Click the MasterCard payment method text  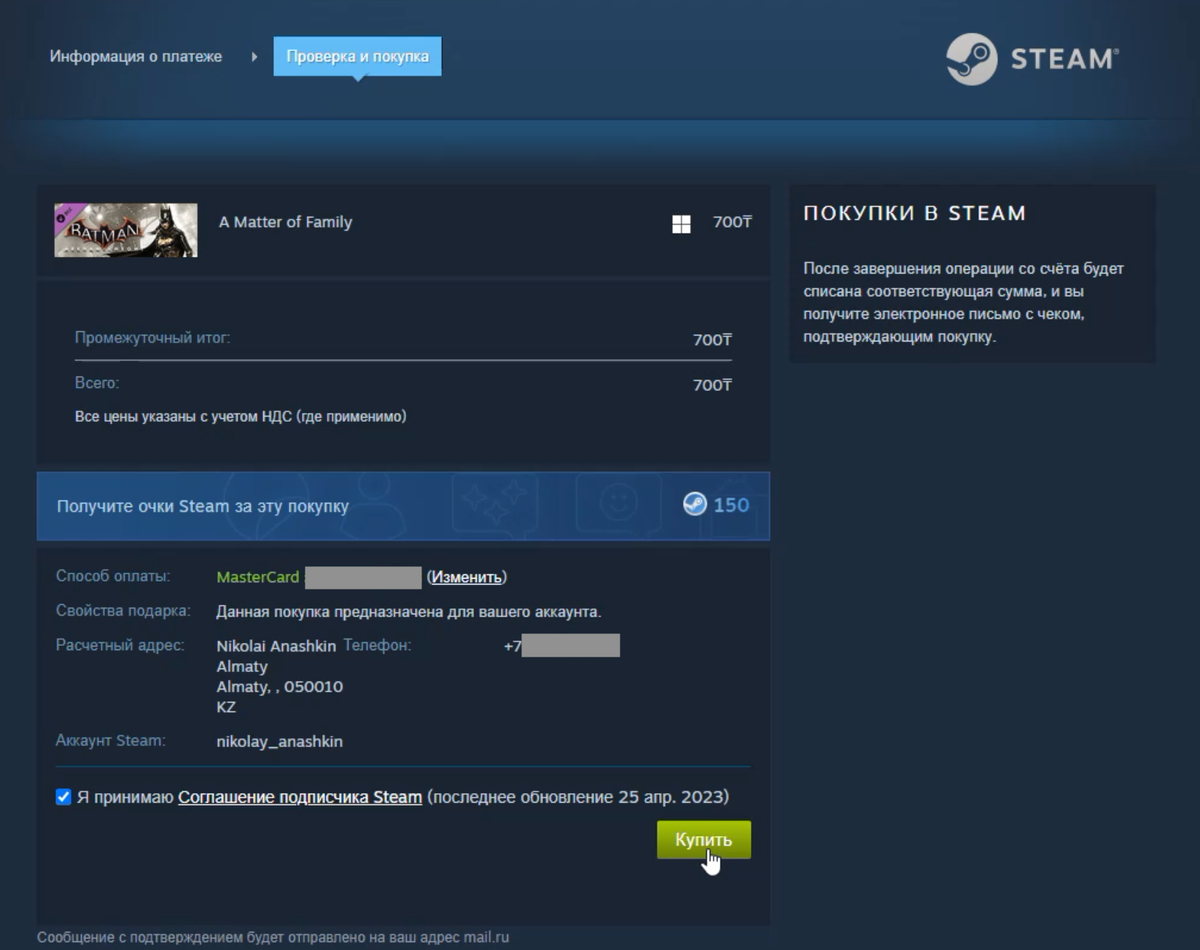click(x=258, y=577)
